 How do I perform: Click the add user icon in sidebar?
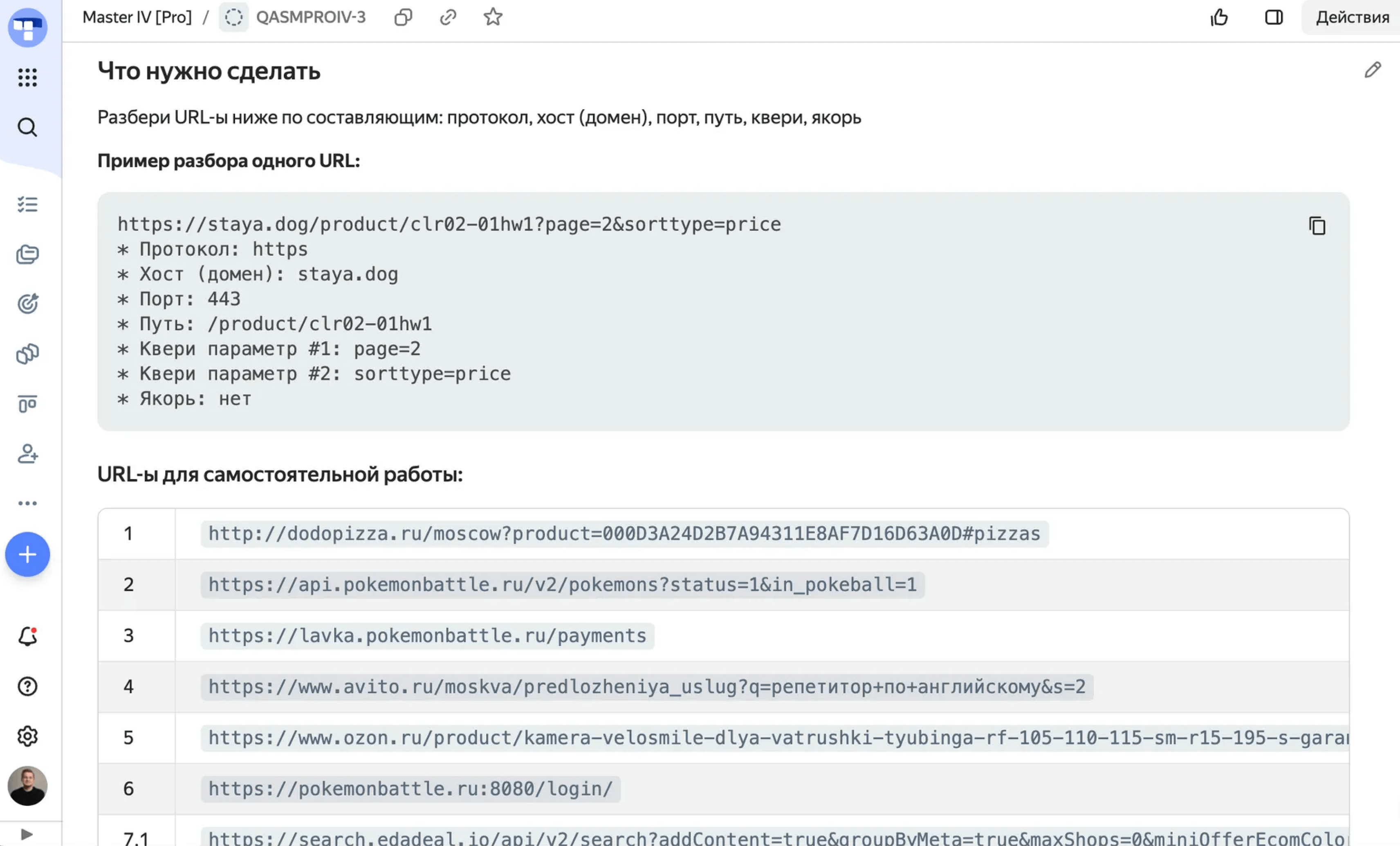pyautogui.click(x=27, y=454)
